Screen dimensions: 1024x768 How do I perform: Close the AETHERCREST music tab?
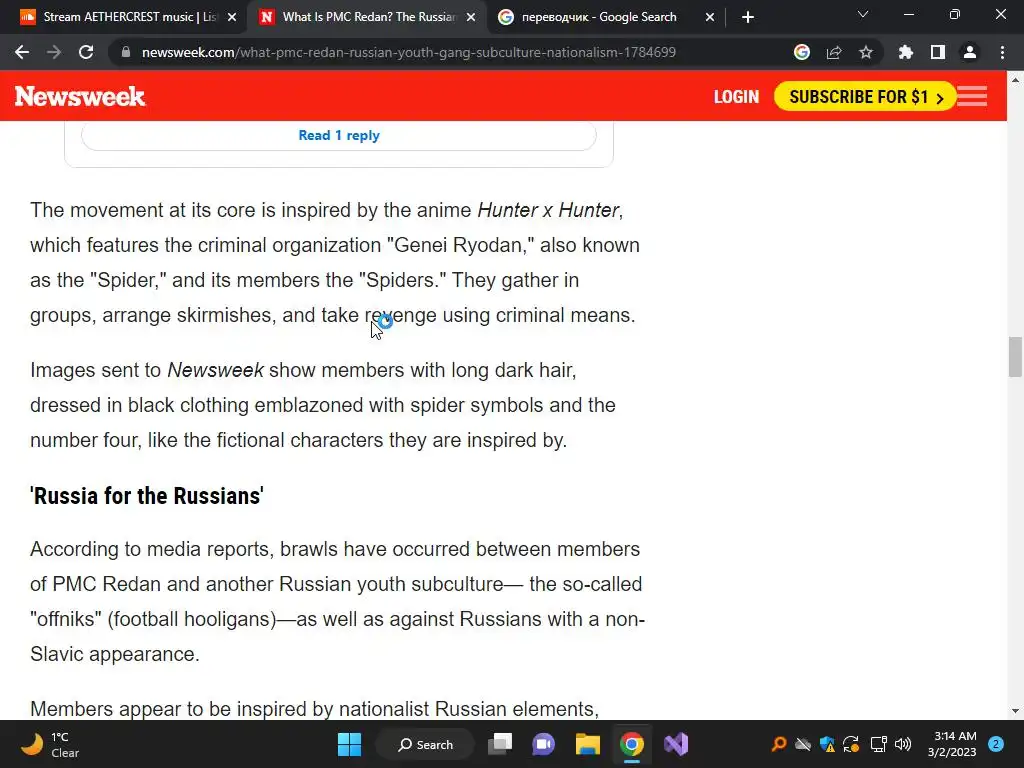coord(232,17)
